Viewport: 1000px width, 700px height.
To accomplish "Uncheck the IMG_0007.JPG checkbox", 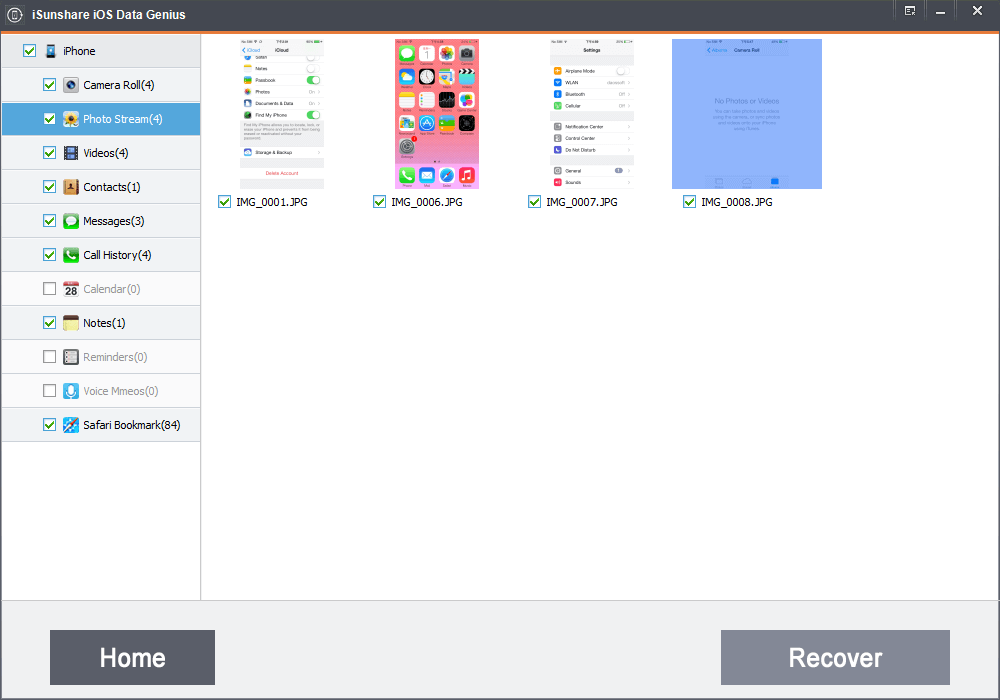I will tap(535, 202).
